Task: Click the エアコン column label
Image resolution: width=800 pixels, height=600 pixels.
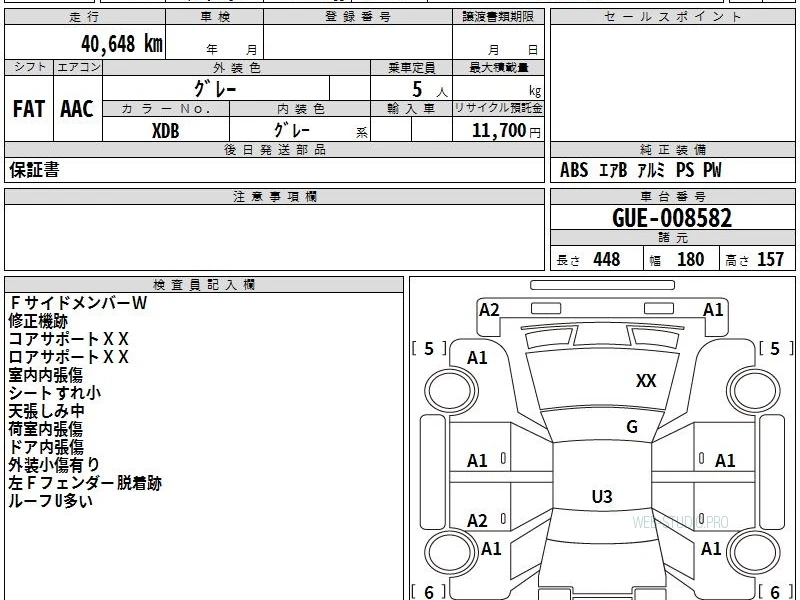Action: pos(78,67)
